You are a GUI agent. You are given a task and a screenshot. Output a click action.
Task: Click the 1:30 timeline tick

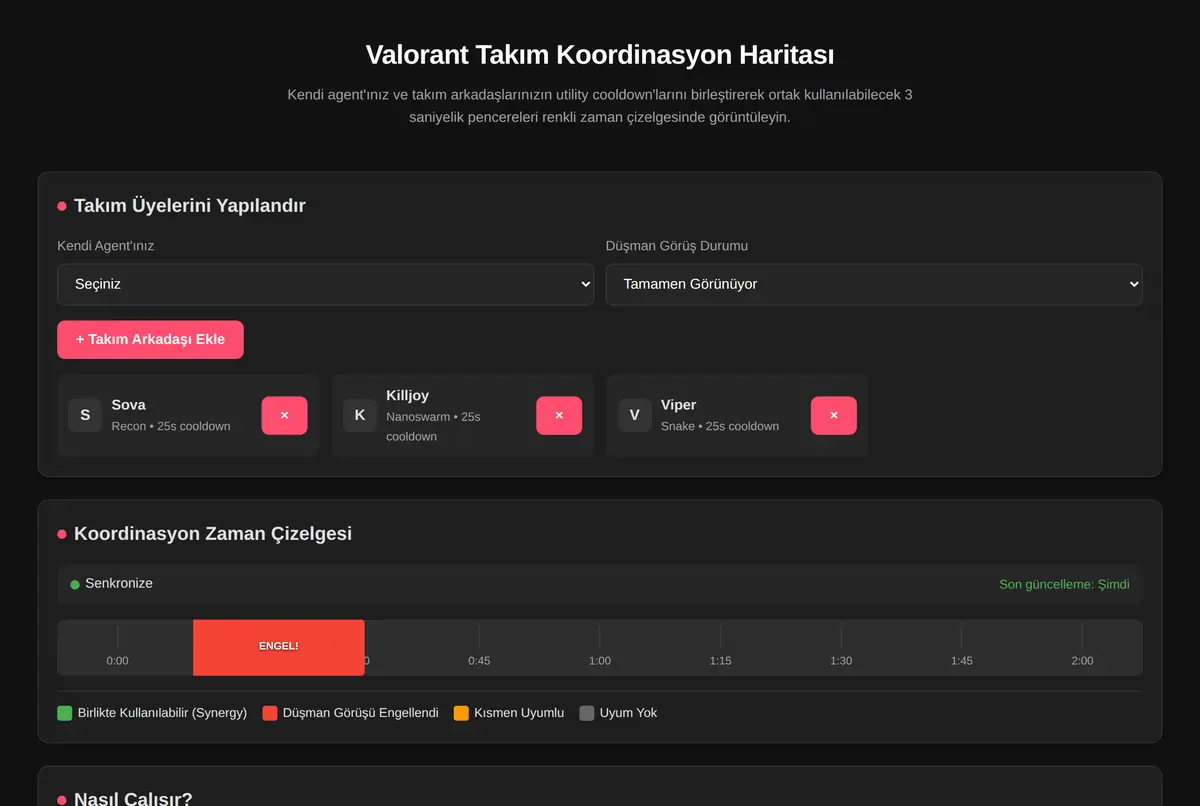point(841,660)
